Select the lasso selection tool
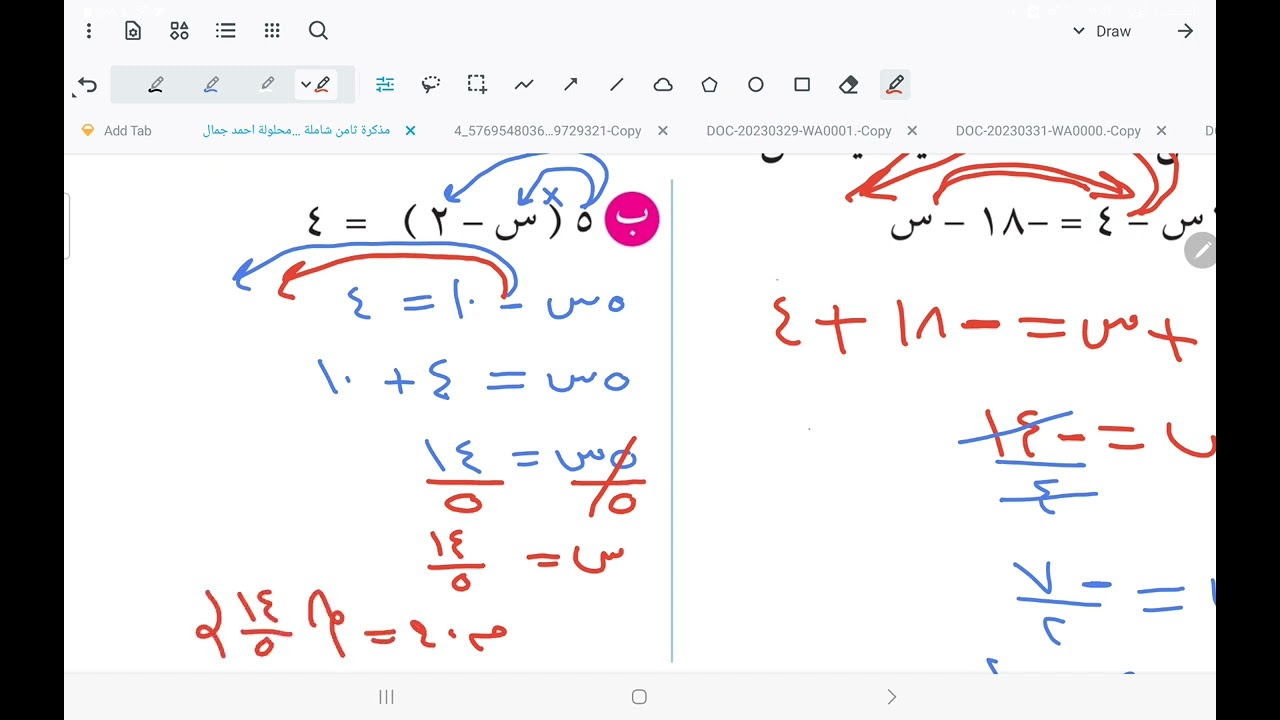The image size is (1280, 720). coord(431,85)
